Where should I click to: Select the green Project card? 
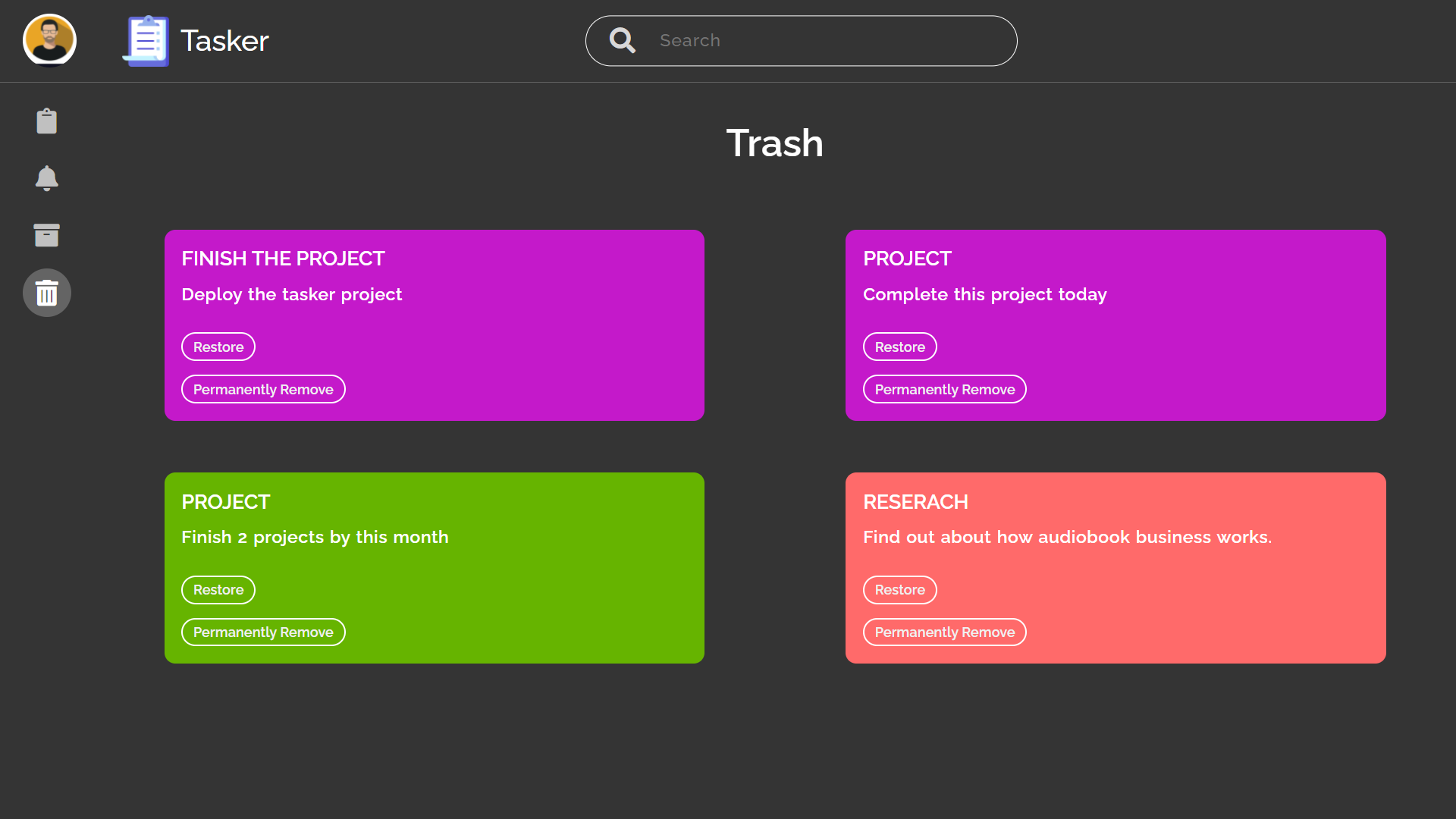point(435,568)
